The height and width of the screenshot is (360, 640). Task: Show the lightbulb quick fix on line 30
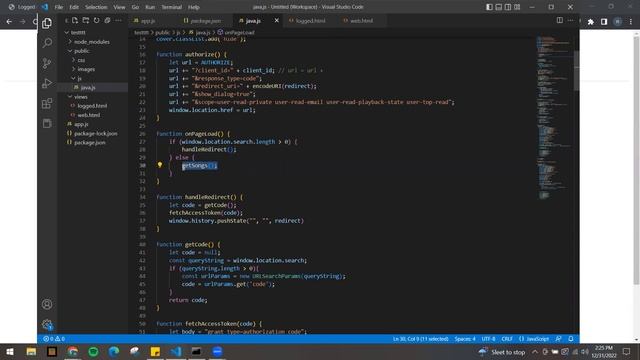coord(160,165)
